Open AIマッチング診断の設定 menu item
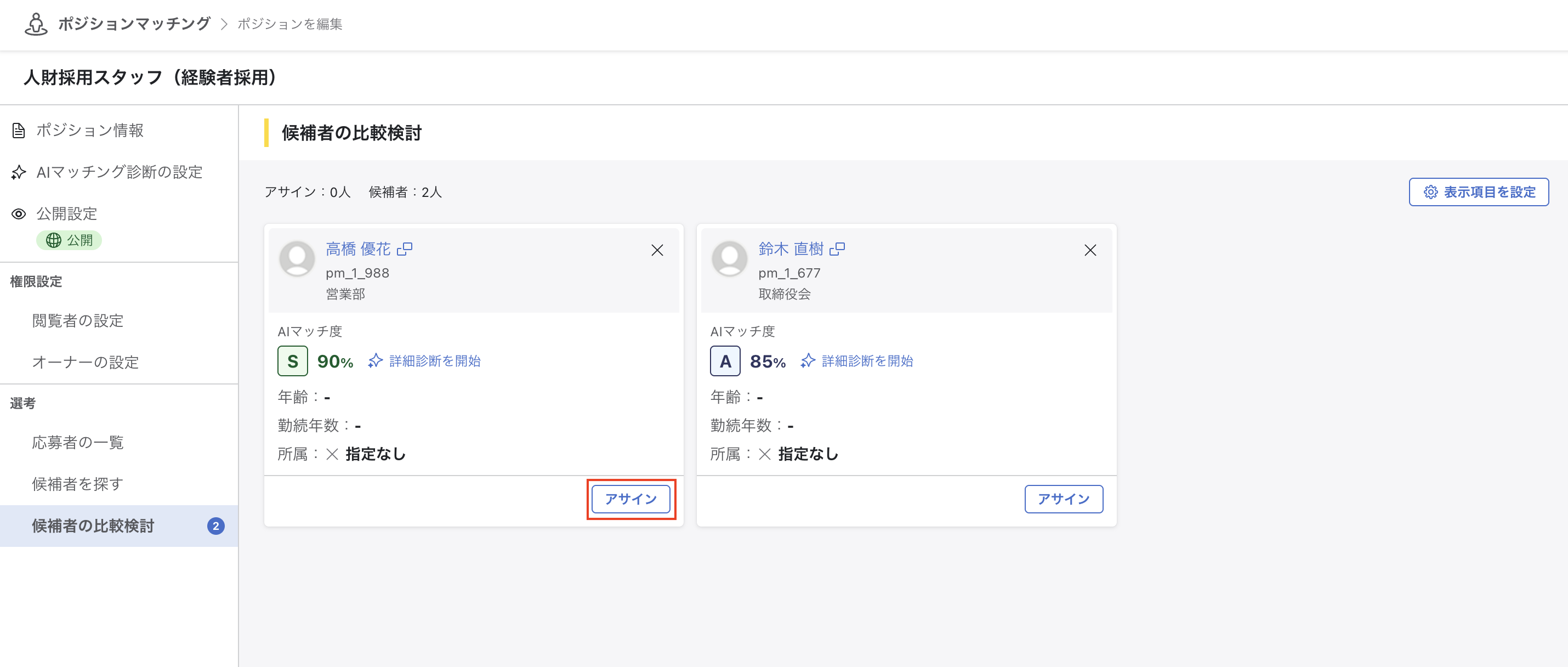1568x667 pixels. [120, 172]
